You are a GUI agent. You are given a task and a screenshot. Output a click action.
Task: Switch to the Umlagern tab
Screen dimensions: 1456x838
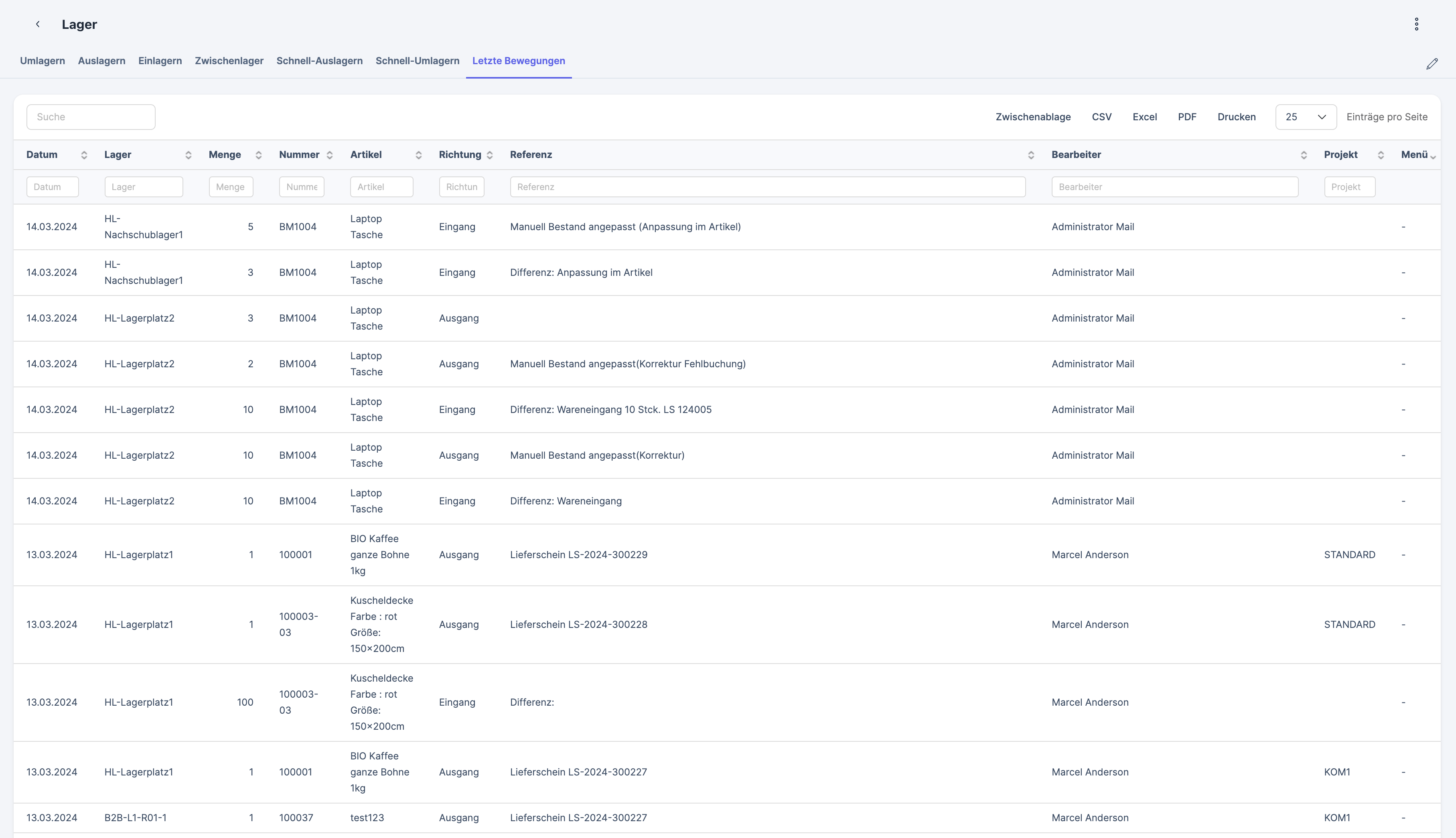coord(43,61)
